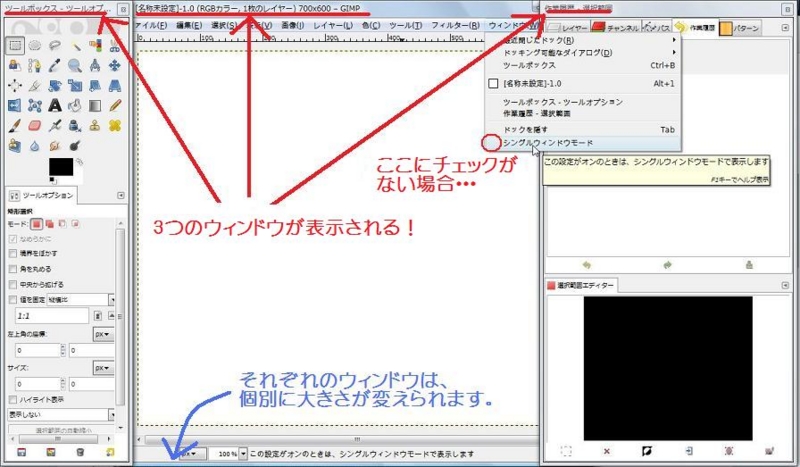The width and height of the screenshot is (800, 467).
Task: Choose the replace selection mode icon
Action: coord(36,224)
